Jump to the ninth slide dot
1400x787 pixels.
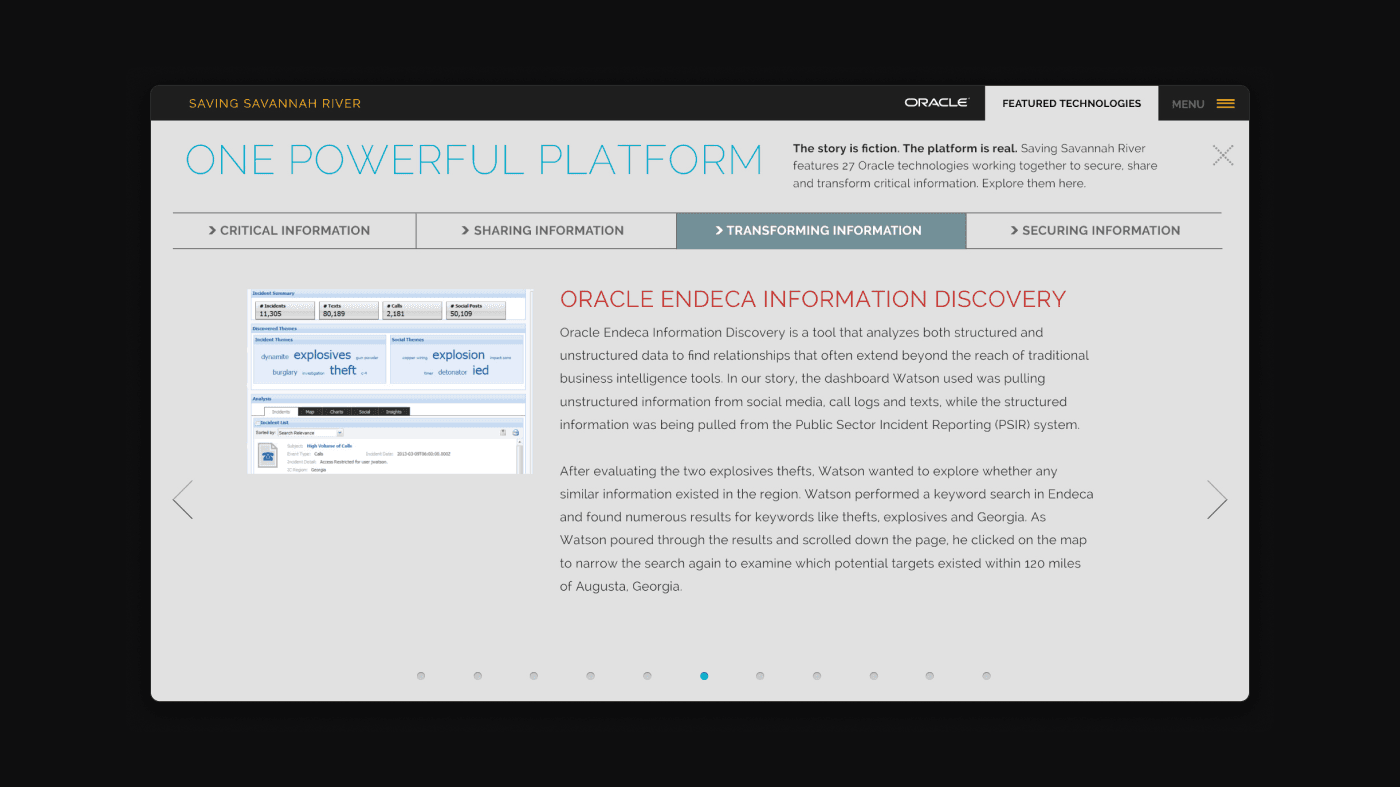pyautogui.click(x=873, y=676)
